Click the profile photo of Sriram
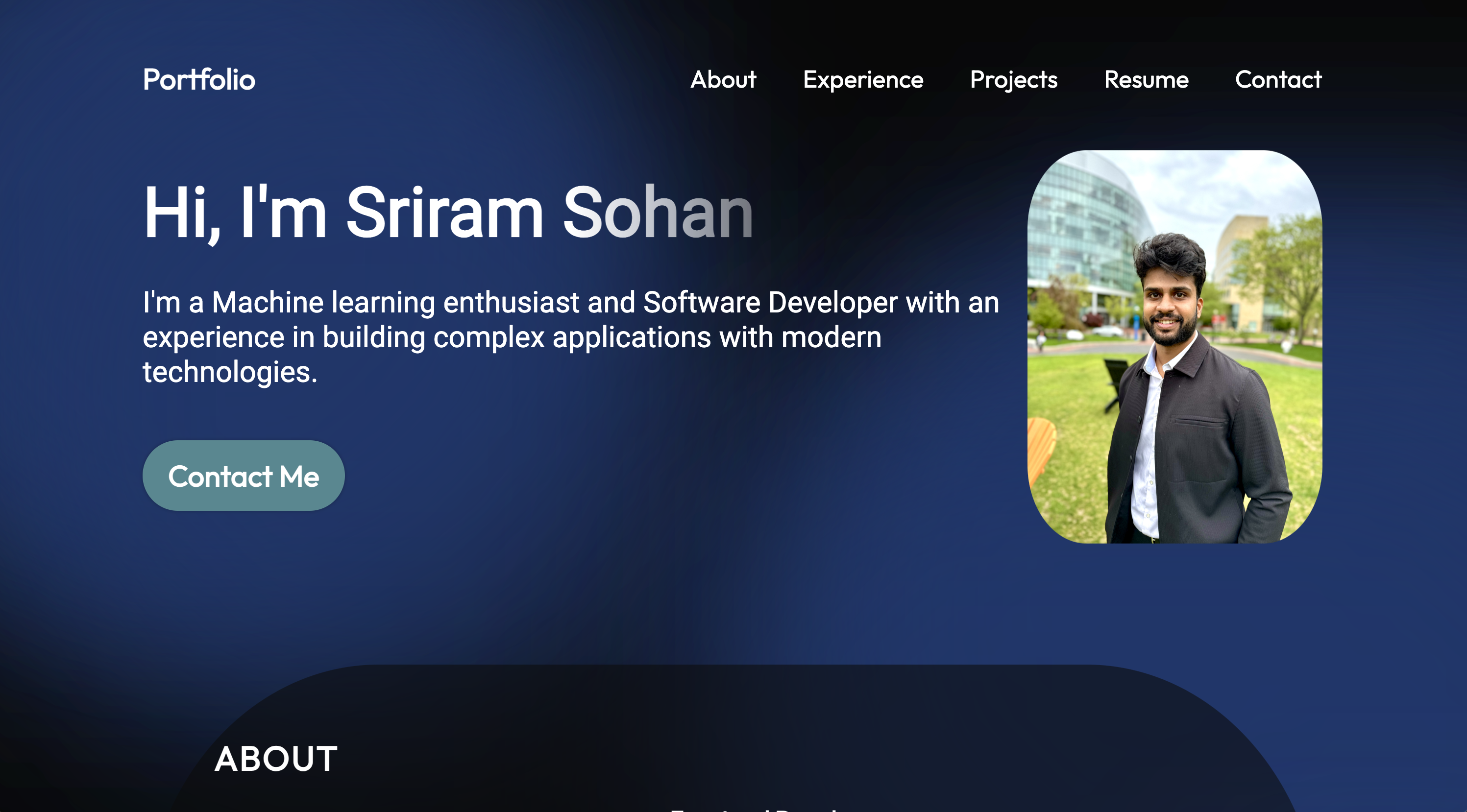Image resolution: width=1467 pixels, height=812 pixels. (x=1174, y=346)
